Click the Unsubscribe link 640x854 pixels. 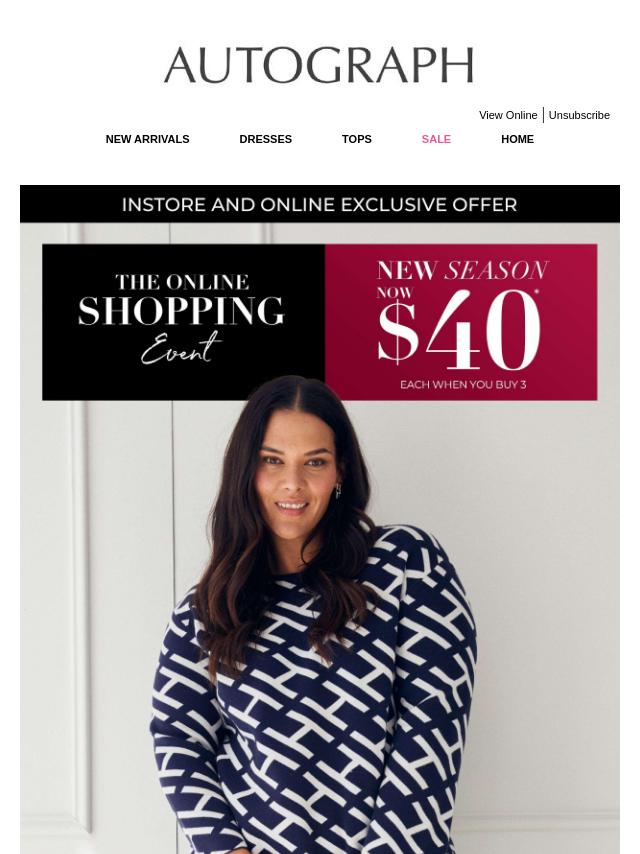(579, 115)
